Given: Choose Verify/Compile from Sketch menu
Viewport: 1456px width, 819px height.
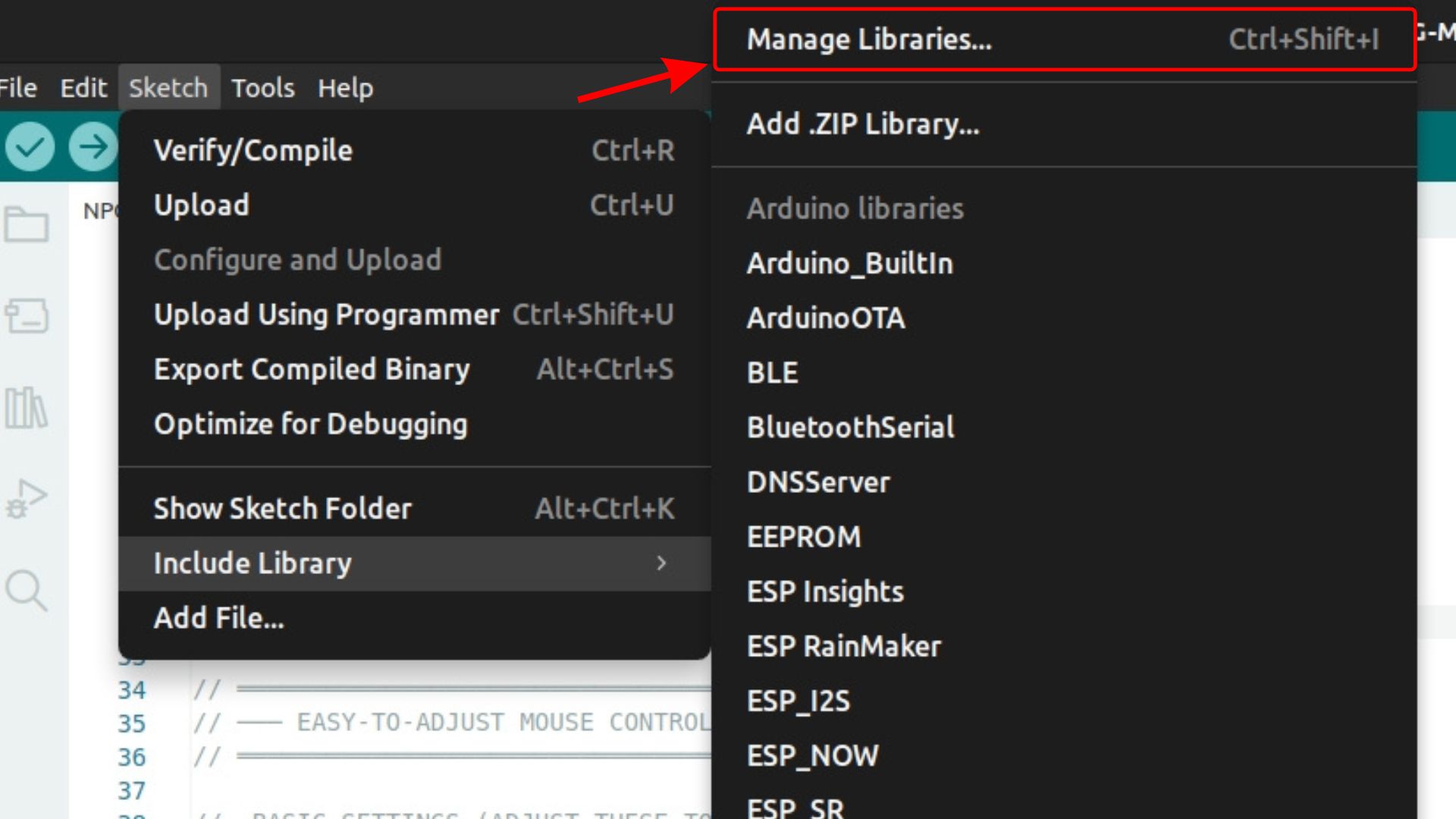Looking at the screenshot, I should point(415,150).
